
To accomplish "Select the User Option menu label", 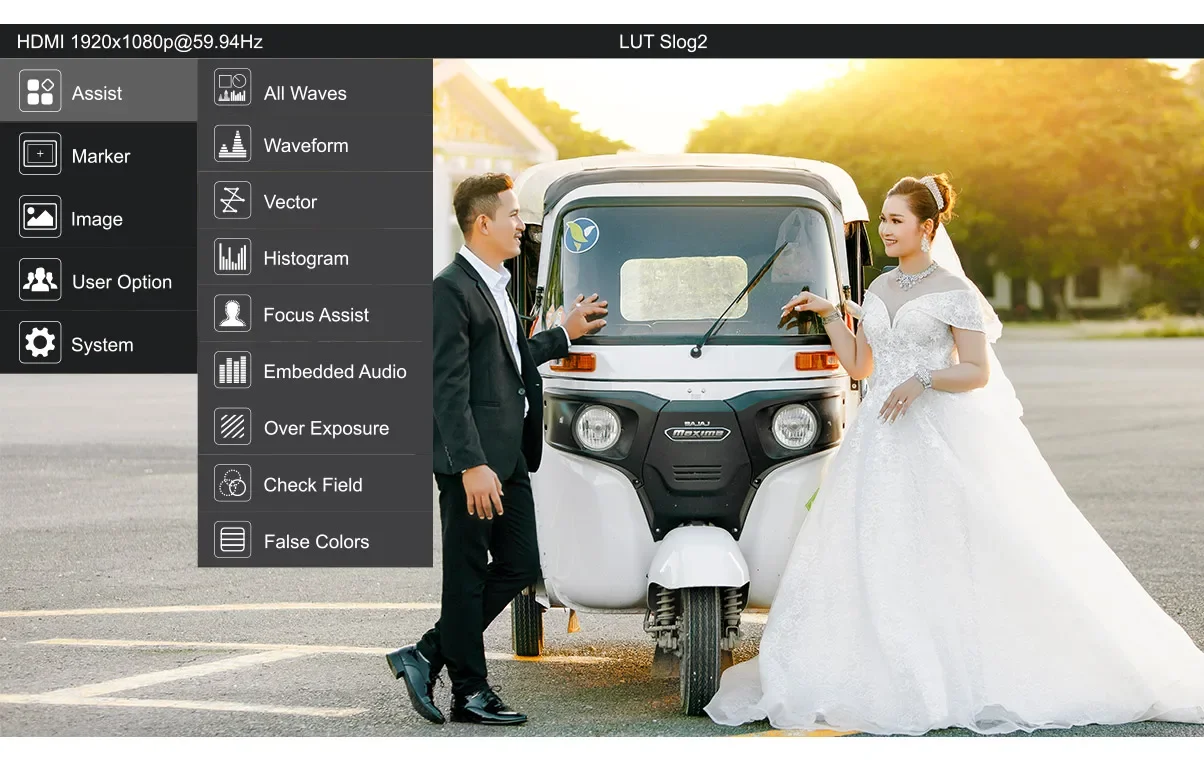I will coord(122,282).
